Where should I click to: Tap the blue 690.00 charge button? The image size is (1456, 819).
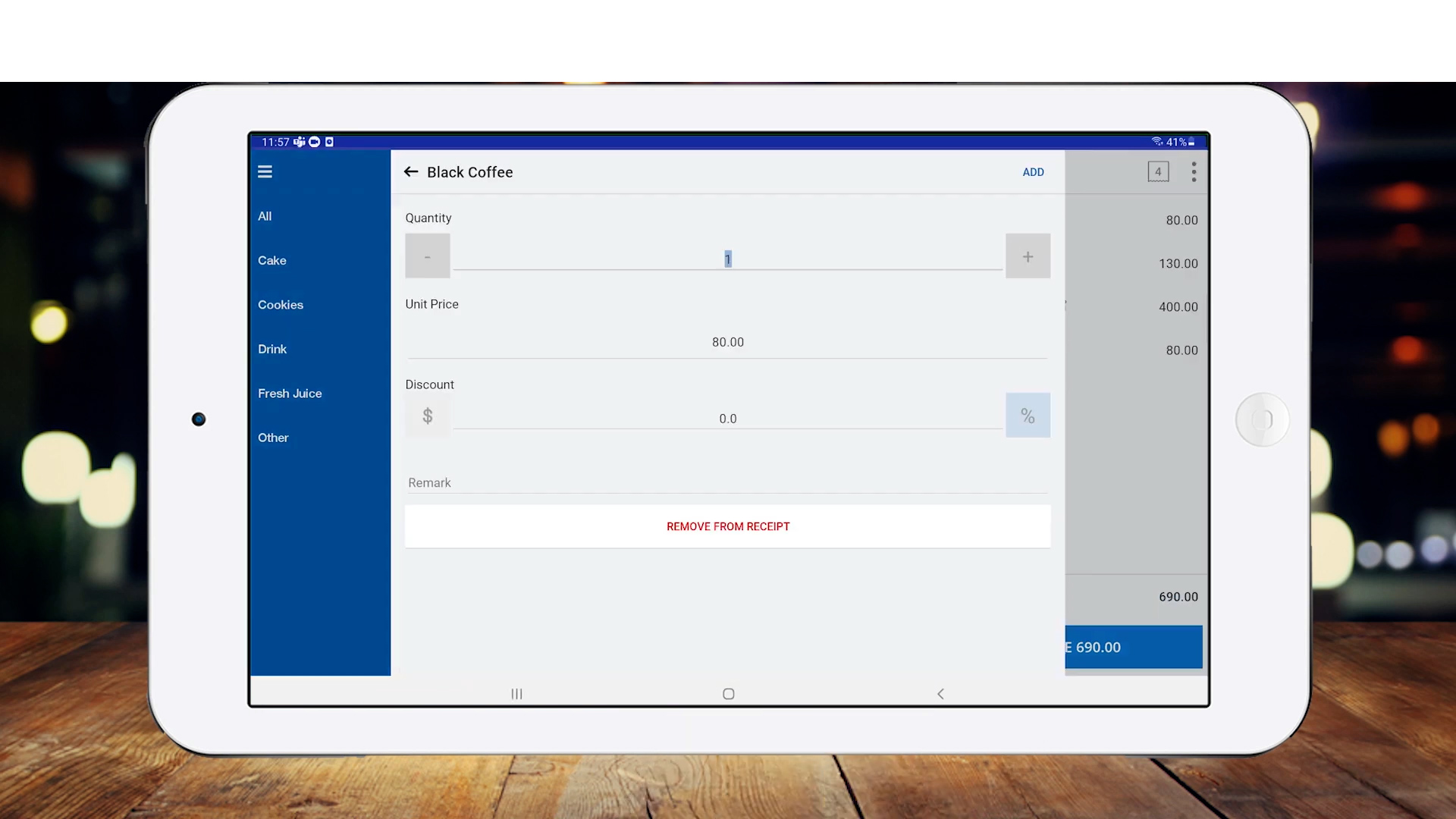point(1133,647)
